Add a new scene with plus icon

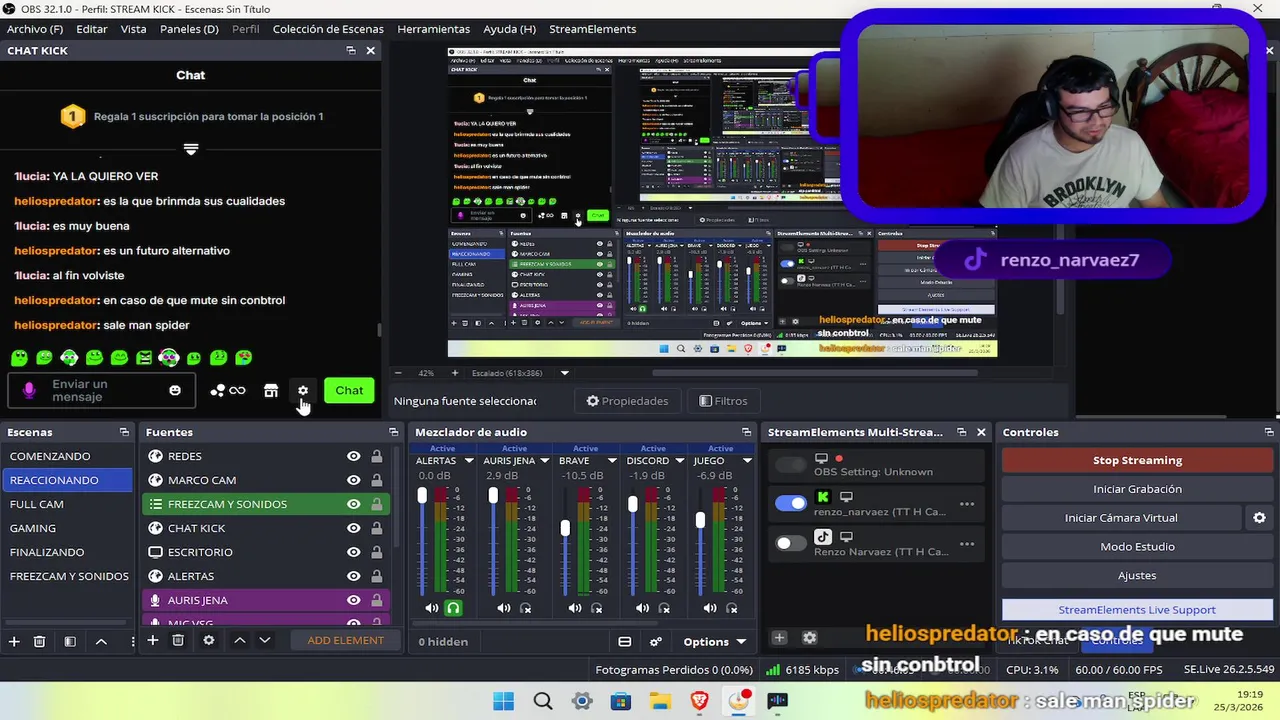[x=14, y=641]
